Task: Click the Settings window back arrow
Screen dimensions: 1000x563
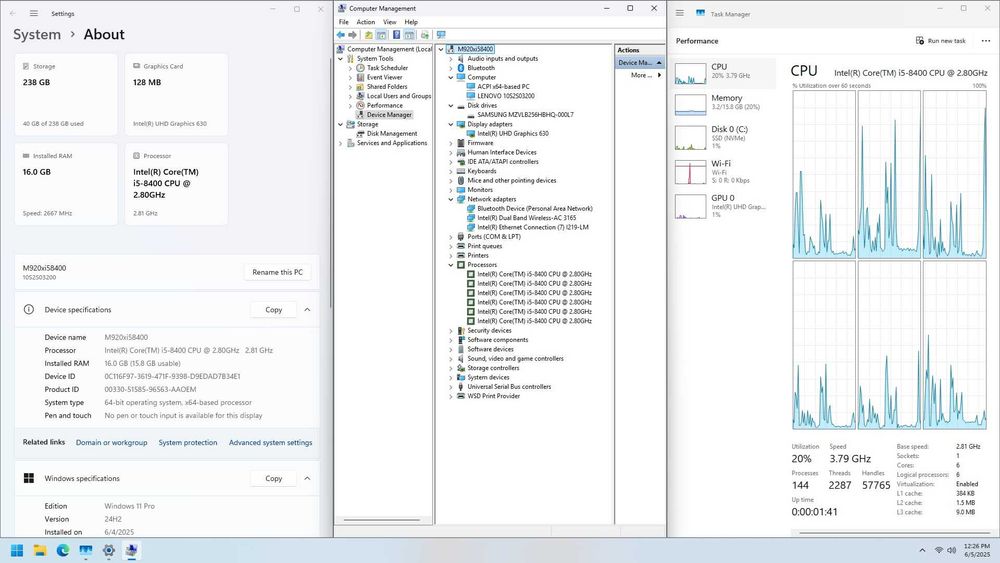Action: [12, 13]
